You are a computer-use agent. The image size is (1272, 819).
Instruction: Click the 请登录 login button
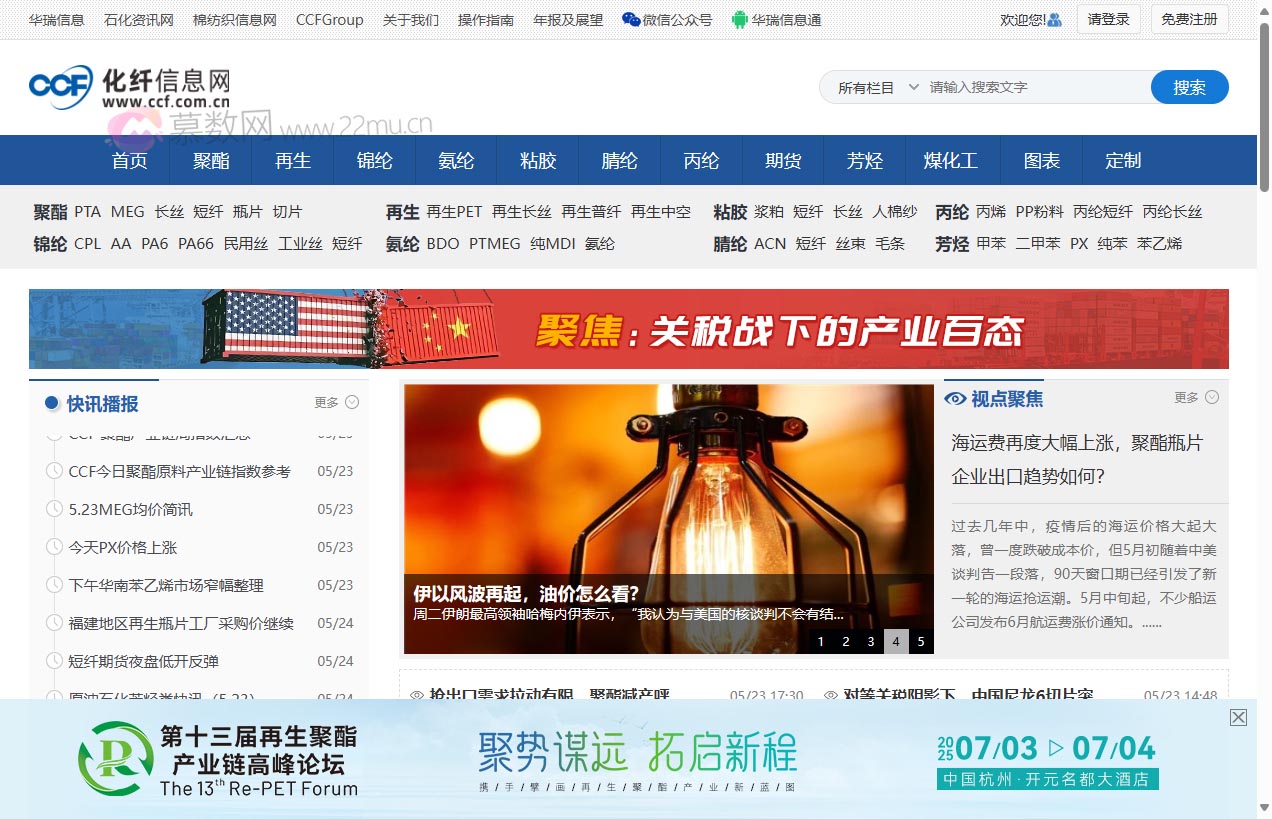click(x=1108, y=18)
